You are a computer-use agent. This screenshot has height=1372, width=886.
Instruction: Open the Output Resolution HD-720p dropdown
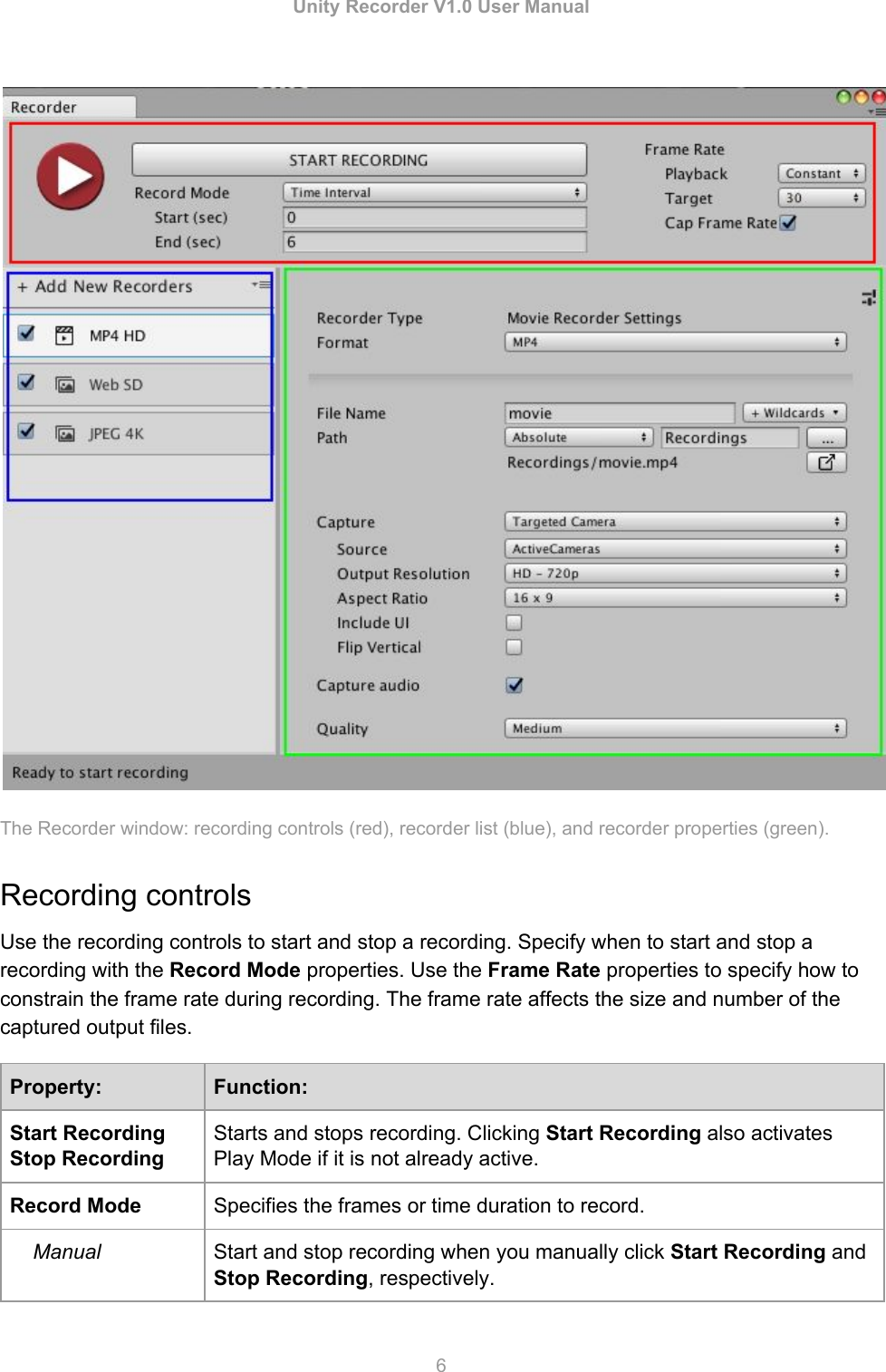(x=673, y=573)
